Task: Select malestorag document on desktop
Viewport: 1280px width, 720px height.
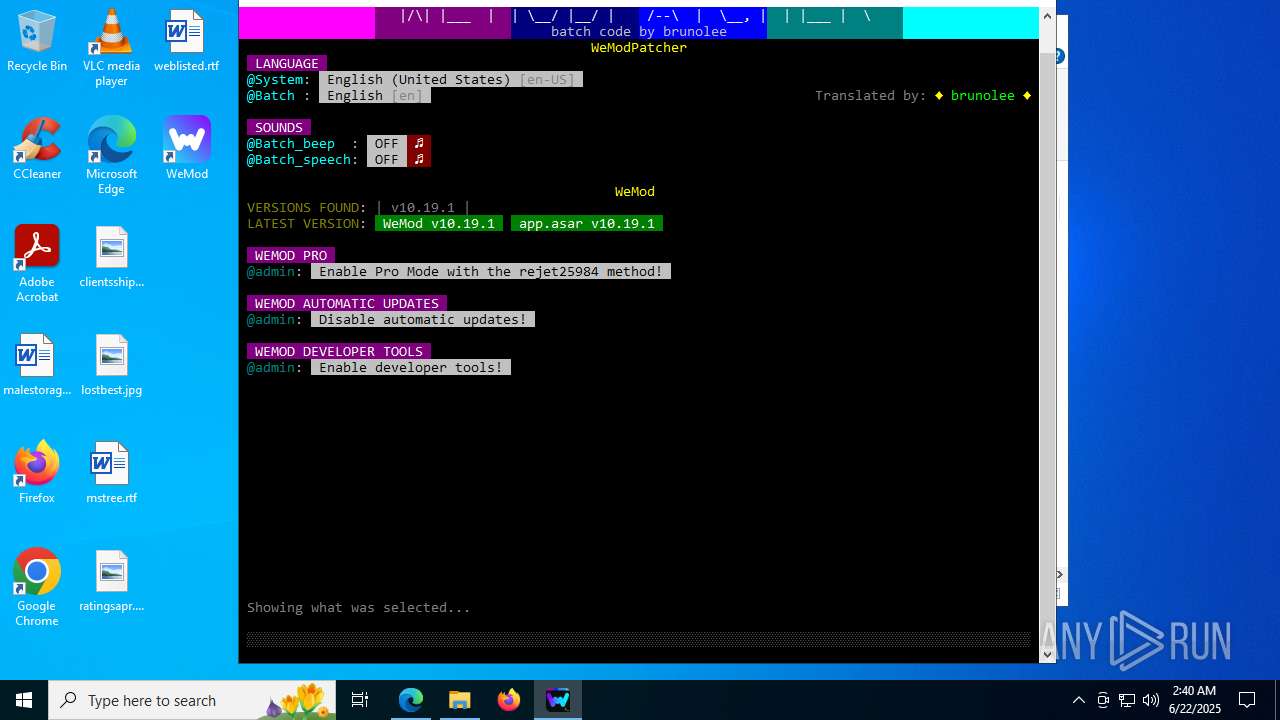Action: click(37, 365)
